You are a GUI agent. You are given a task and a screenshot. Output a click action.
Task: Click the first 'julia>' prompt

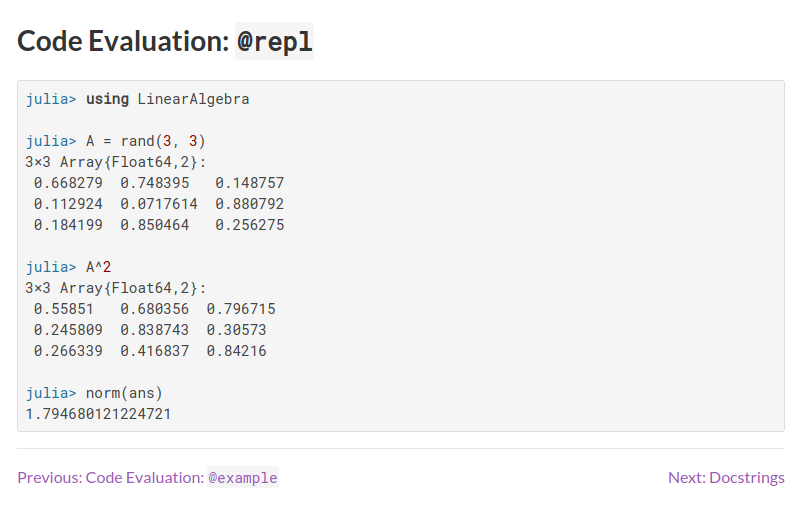(x=51, y=99)
